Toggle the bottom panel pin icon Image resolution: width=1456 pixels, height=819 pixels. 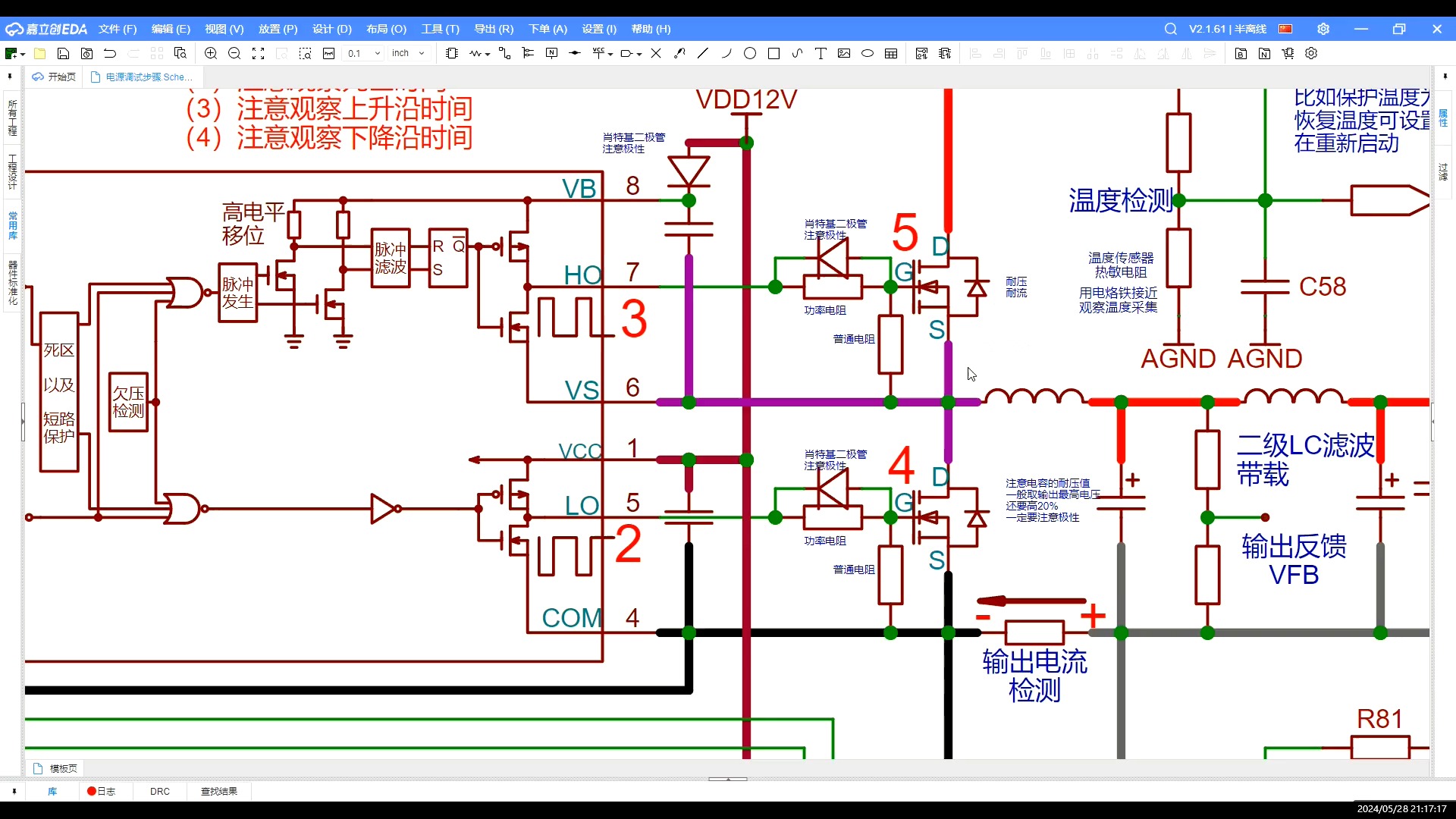tap(14, 791)
